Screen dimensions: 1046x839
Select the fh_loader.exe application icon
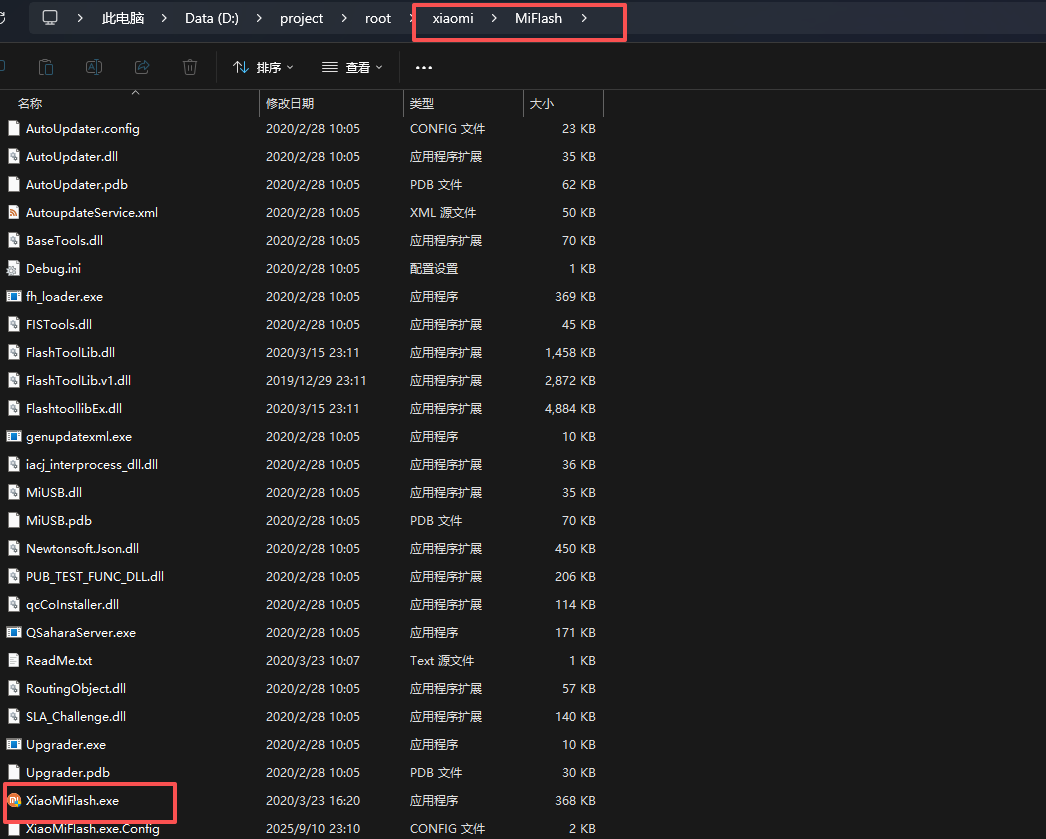coord(13,297)
